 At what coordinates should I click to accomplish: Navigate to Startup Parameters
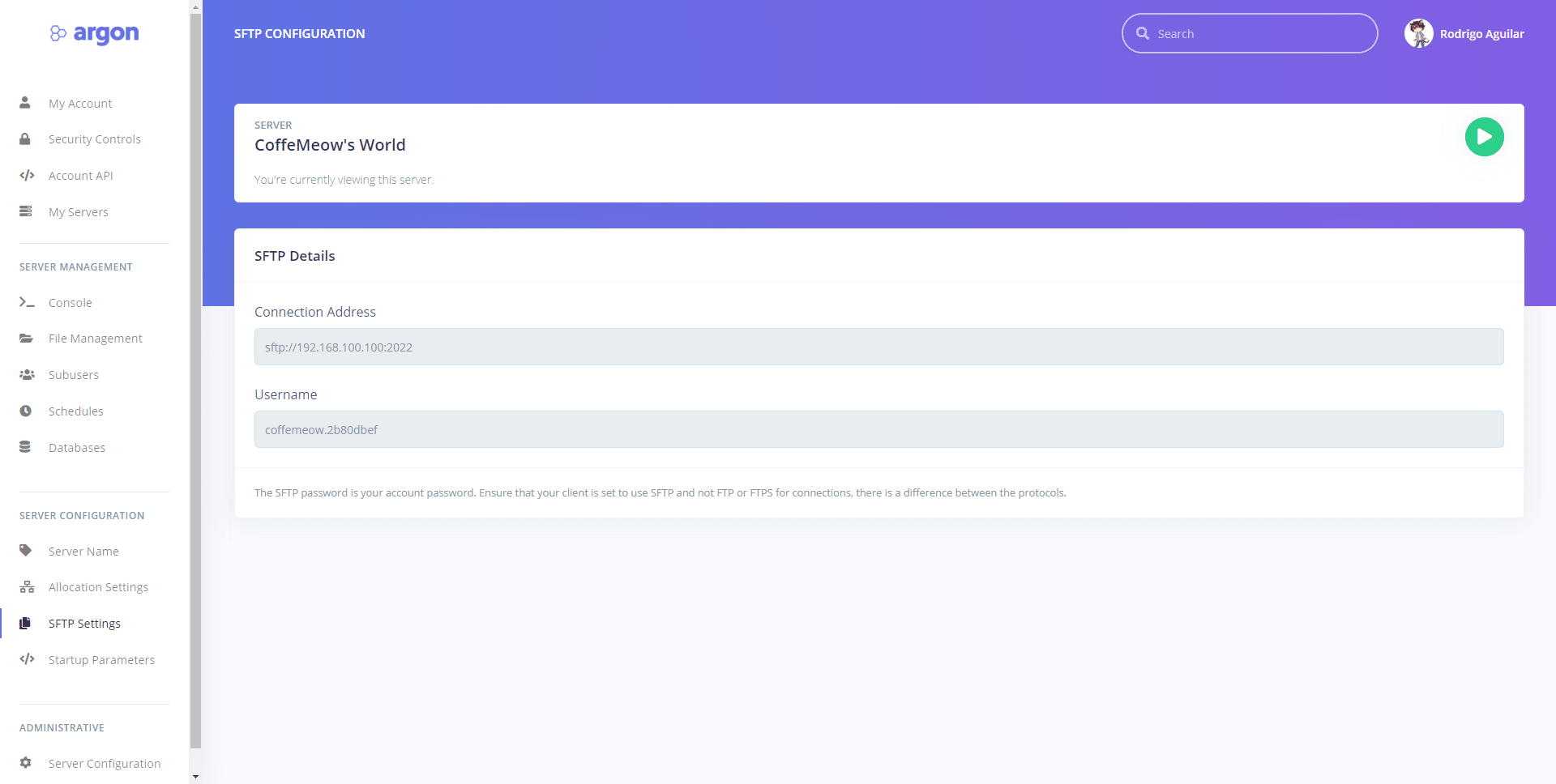click(x=101, y=660)
